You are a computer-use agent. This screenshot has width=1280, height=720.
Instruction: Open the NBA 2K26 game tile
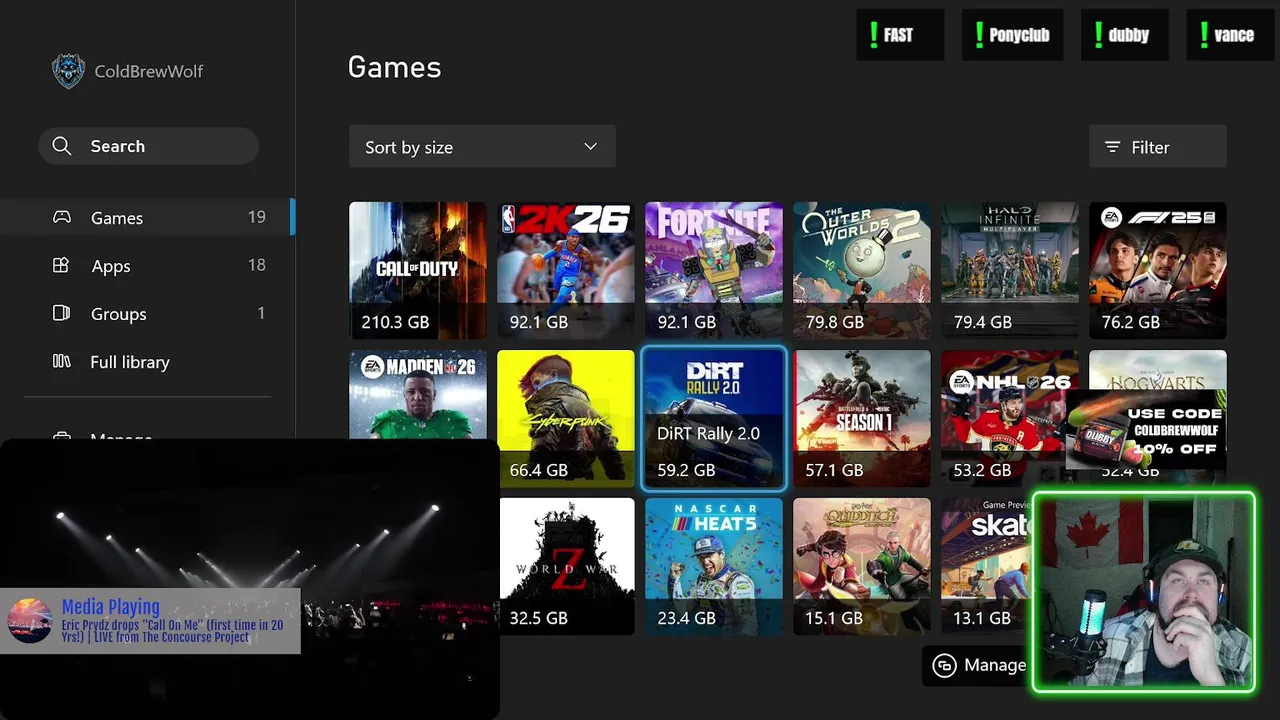[x=566, y=270]
